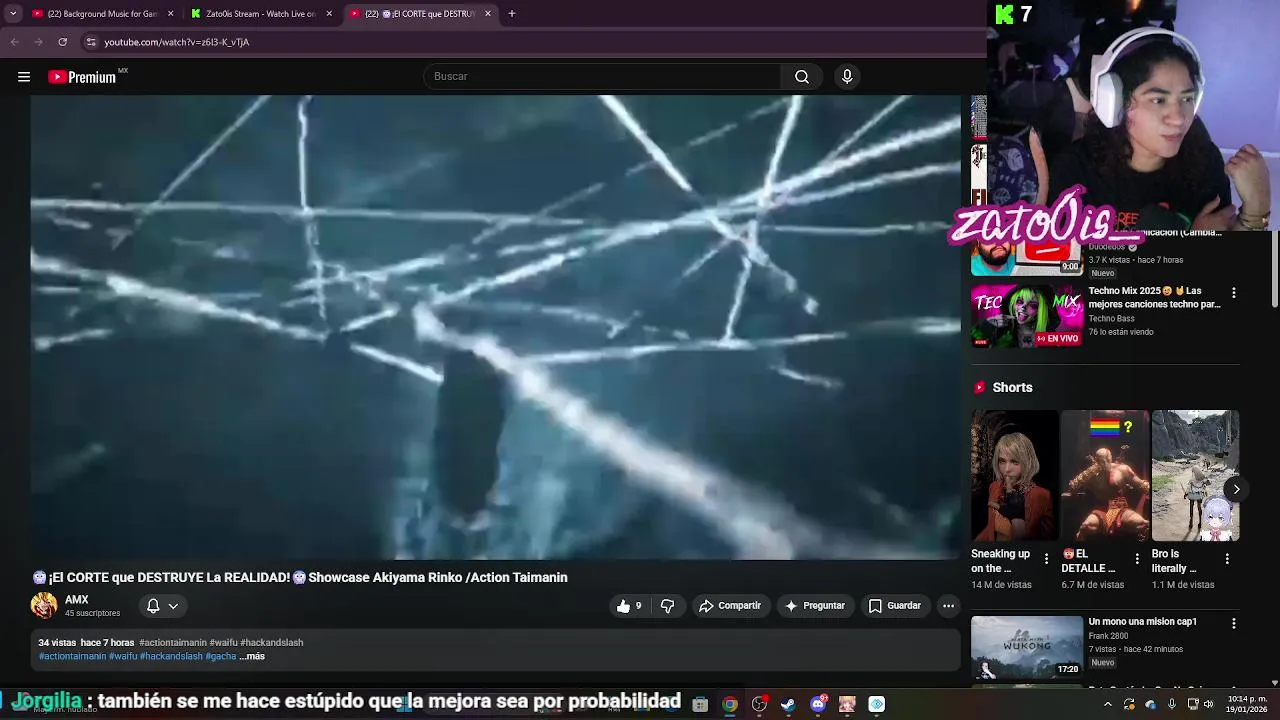The image size is (1280, 720).
Task: Close the El CORTE que DESTRUYE tab
Action: 488,14
